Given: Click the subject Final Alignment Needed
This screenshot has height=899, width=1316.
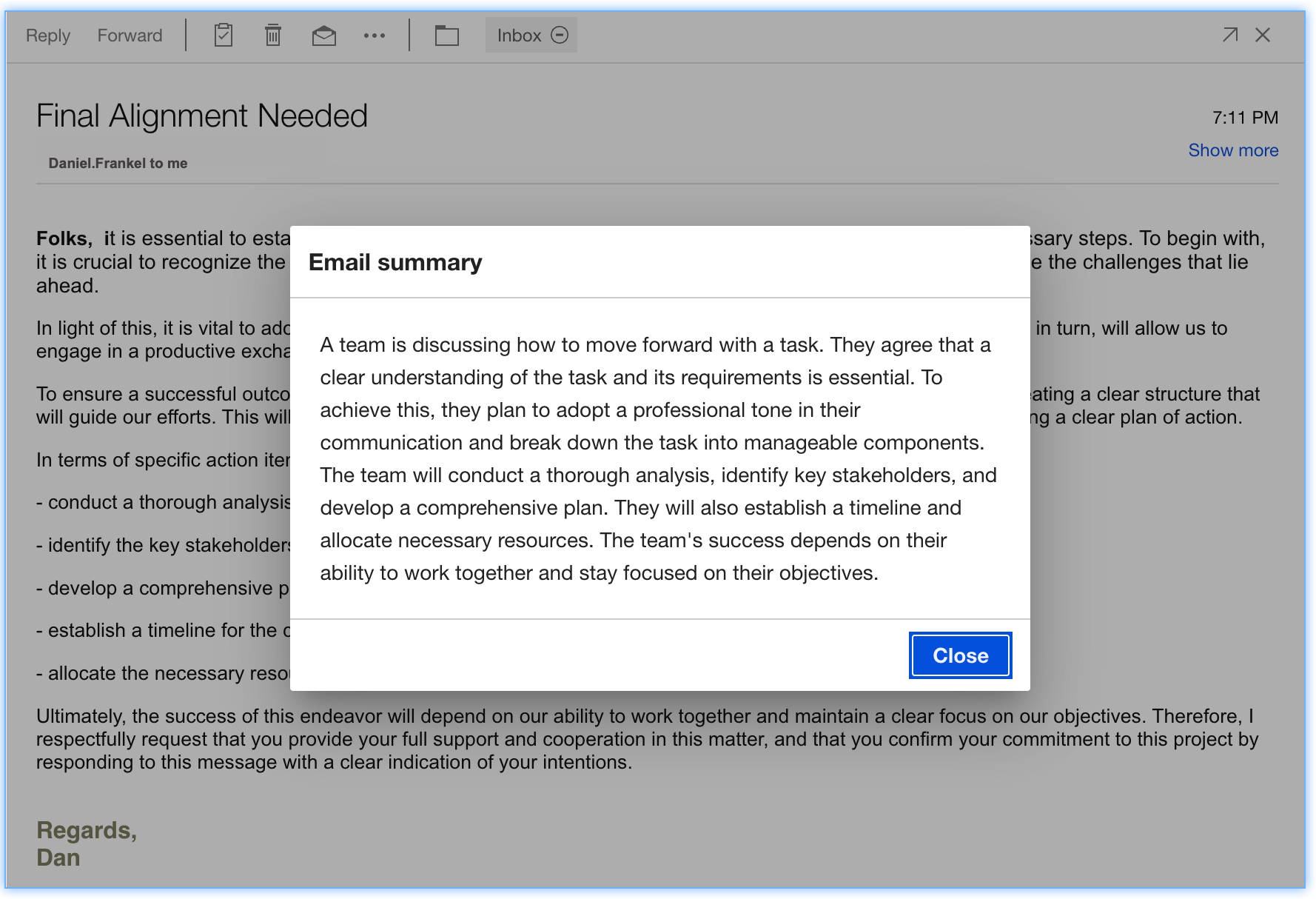Looking at the screenshot, I should 202,116.
